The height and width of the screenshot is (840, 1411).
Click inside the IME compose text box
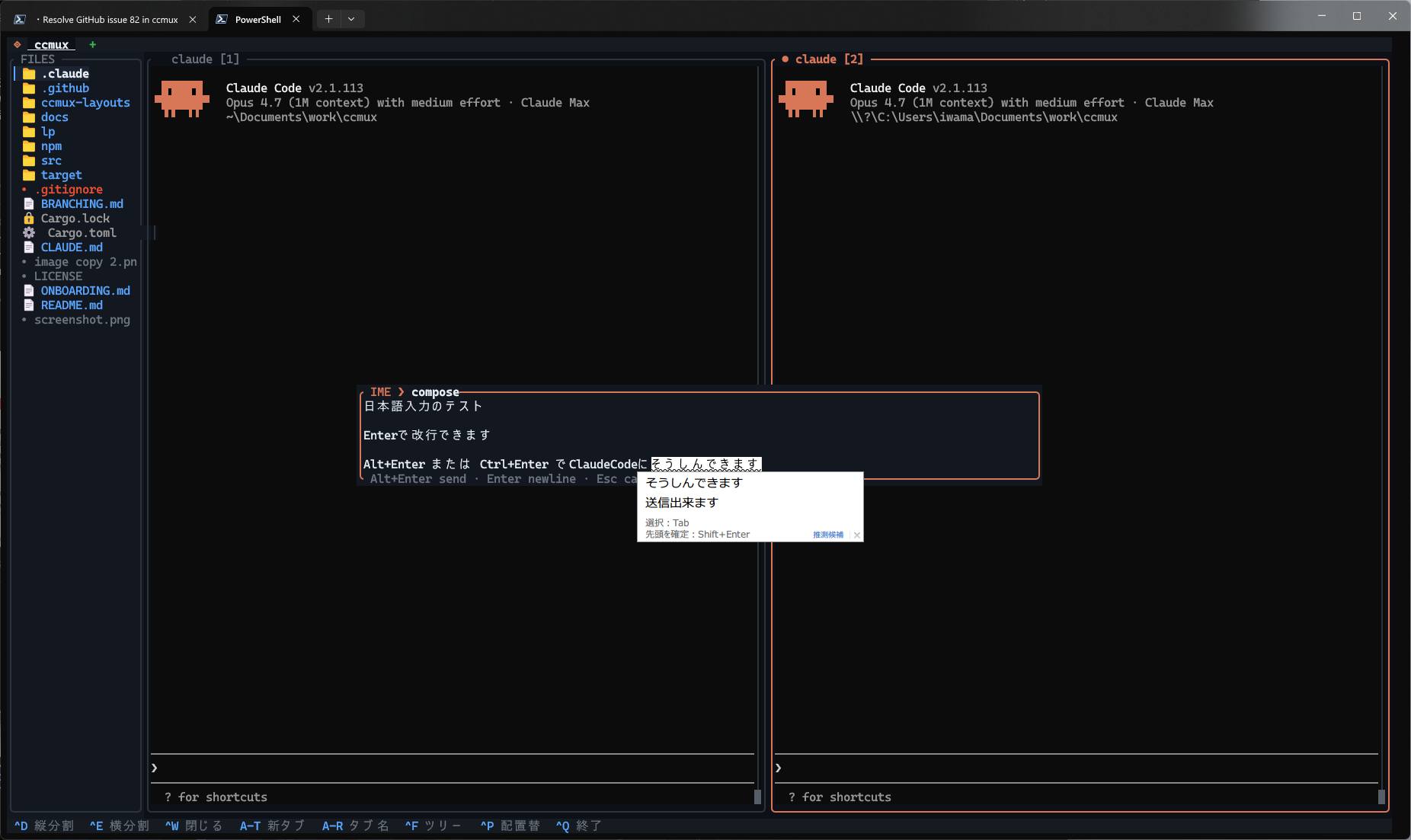[699, 436]
